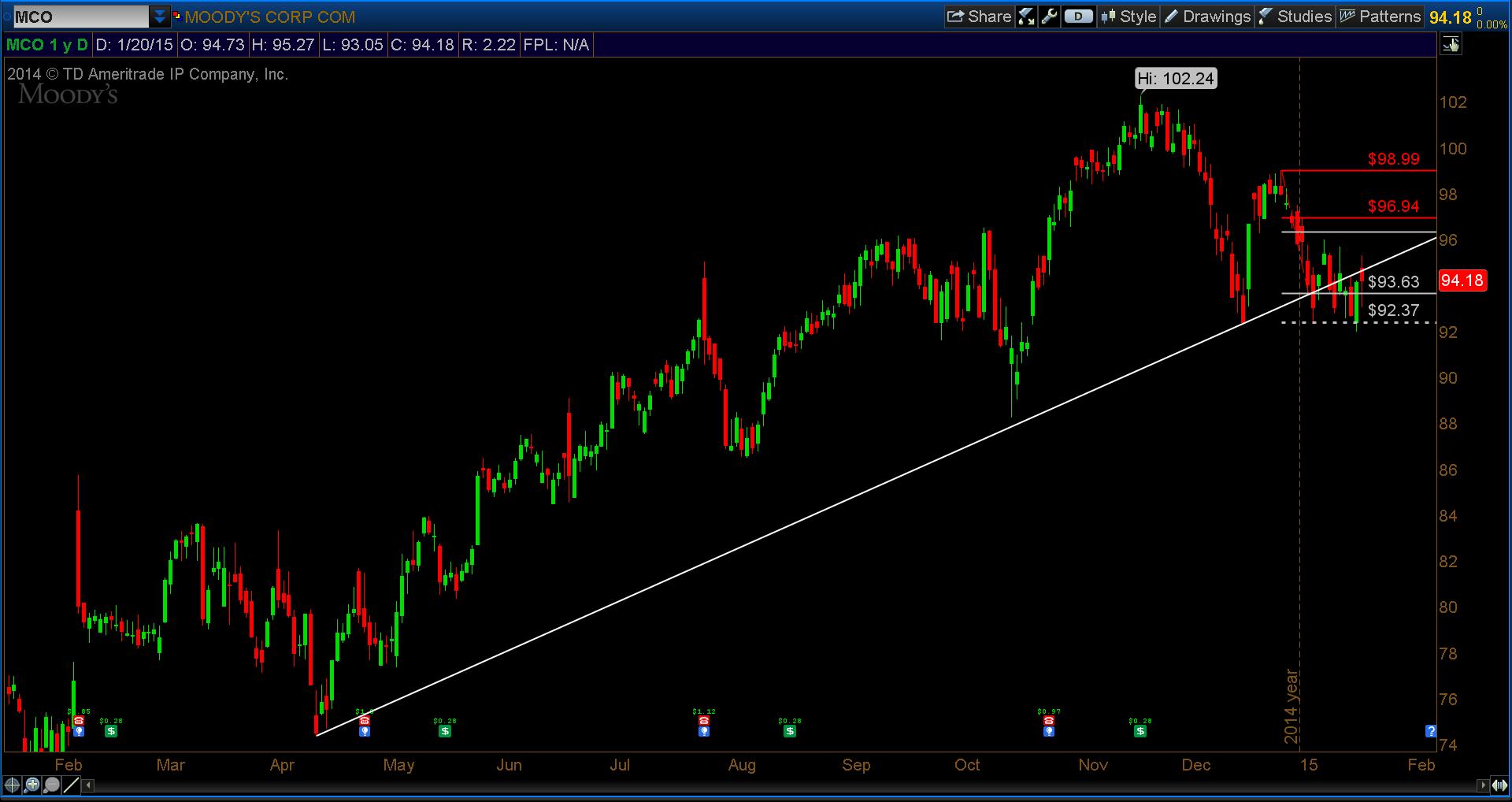Click the $93.63 price level label
Screen dimensions: 1512x802
(x=1393, y=282)
